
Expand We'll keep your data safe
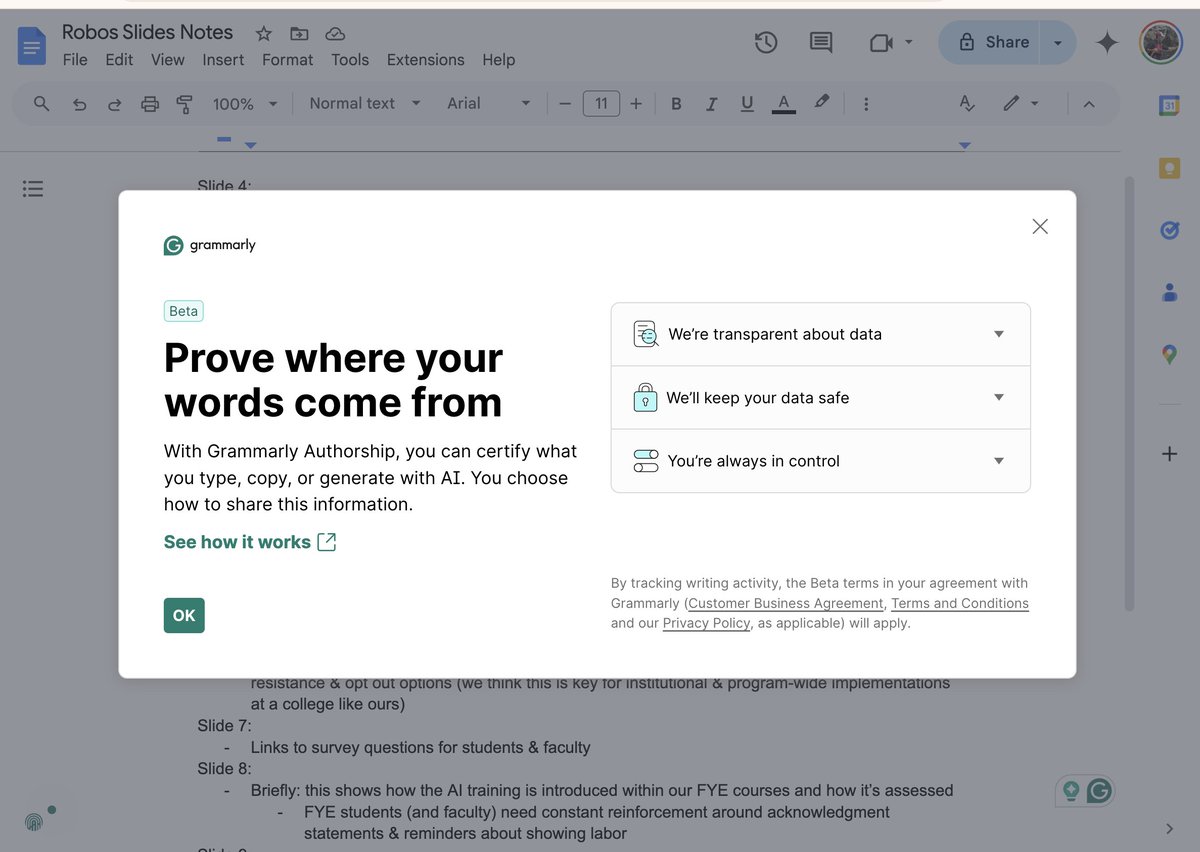click(x=820, y=397)
